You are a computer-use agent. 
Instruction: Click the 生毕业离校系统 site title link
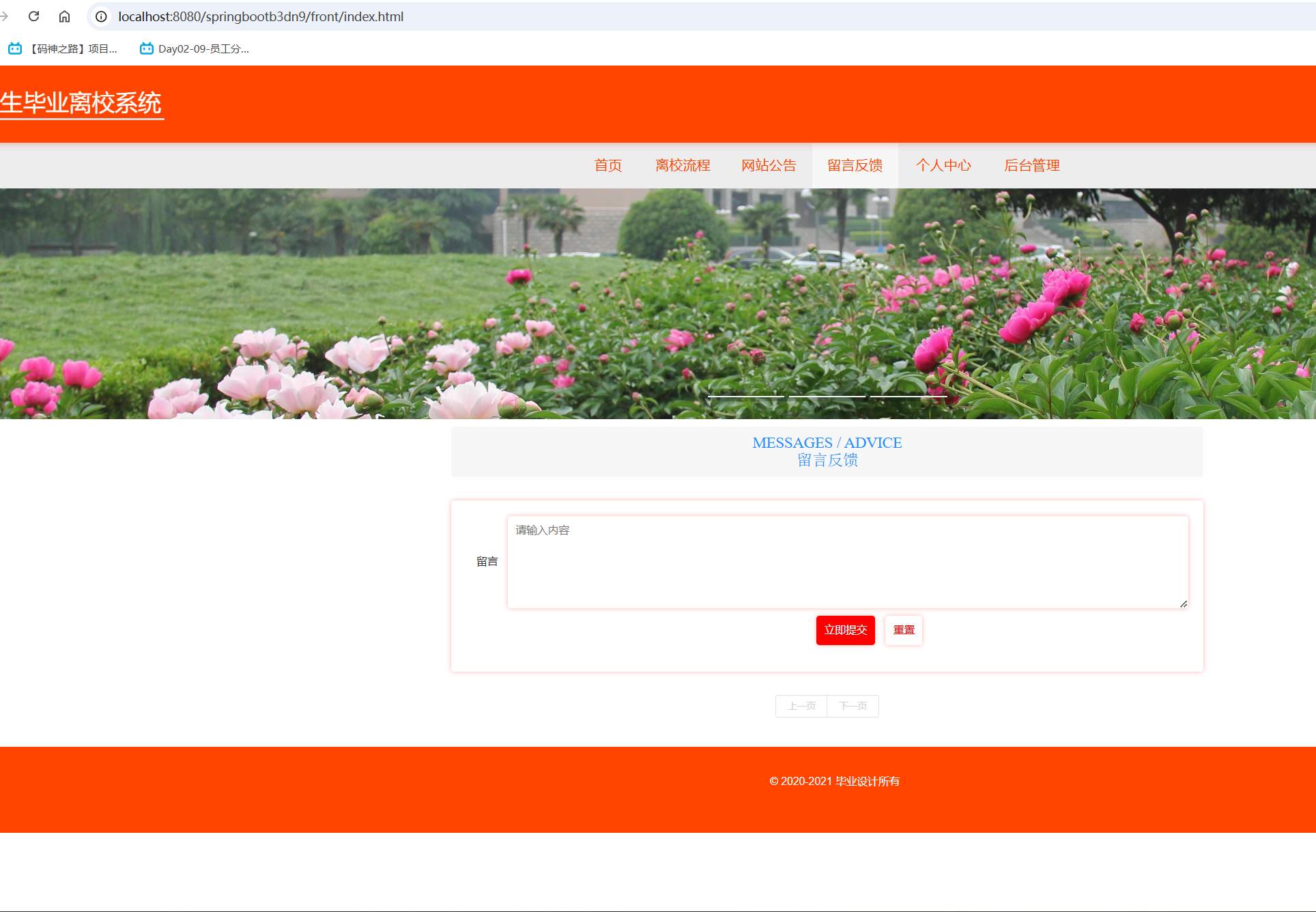(81, 103)
